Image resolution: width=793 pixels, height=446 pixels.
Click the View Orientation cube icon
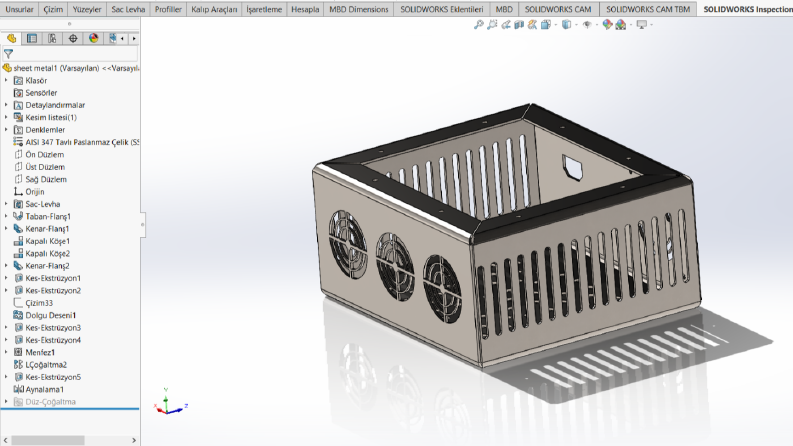tap(545, 24)
